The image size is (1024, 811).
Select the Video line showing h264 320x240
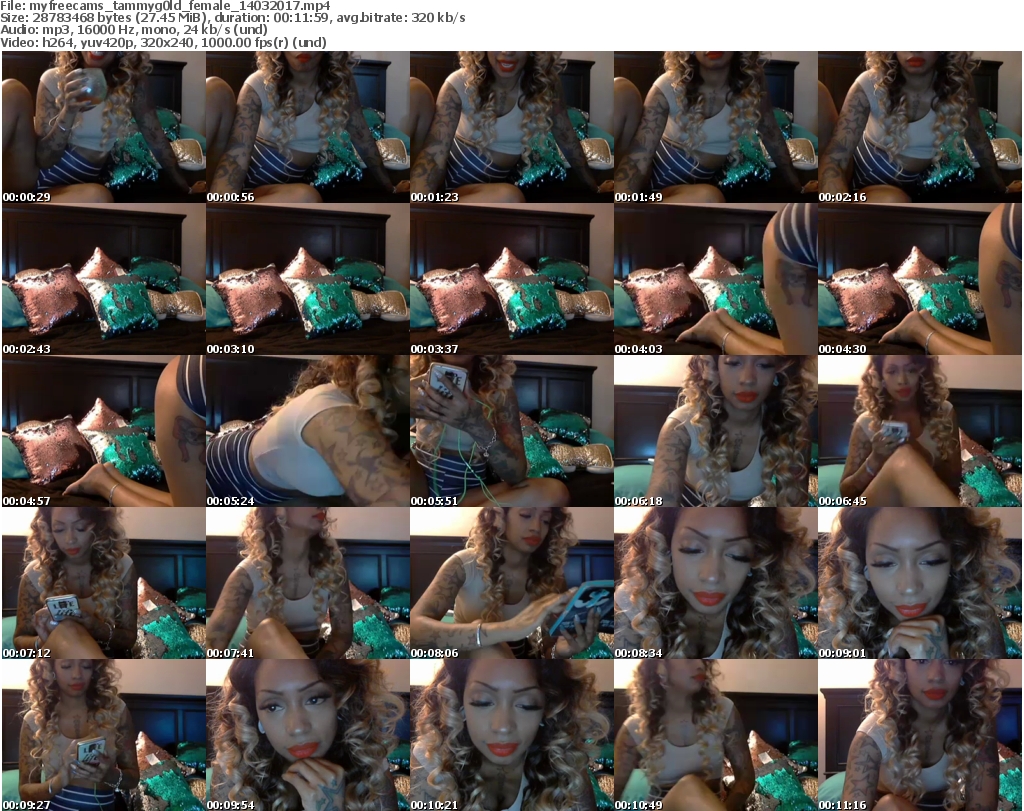click(x=163, y=42)
